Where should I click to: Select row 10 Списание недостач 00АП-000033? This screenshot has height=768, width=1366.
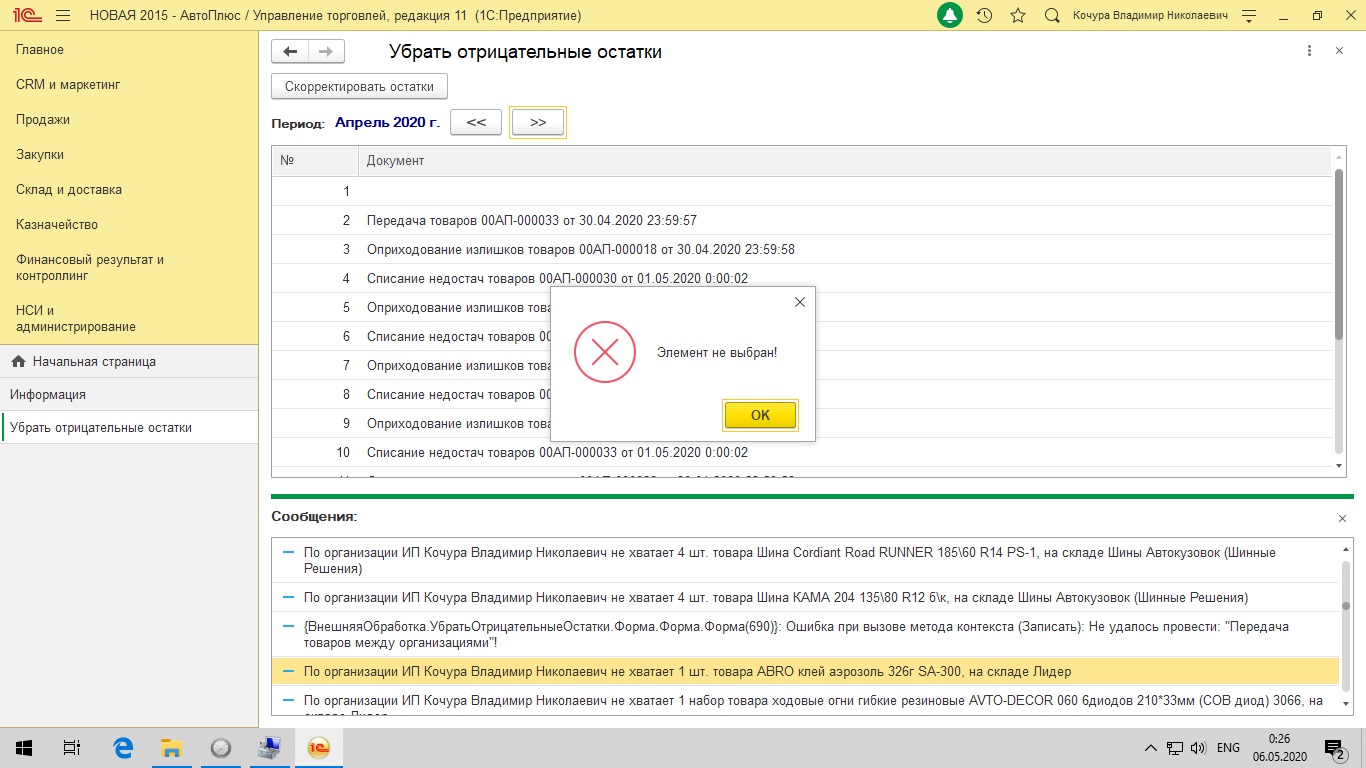(x=802, y=452)
